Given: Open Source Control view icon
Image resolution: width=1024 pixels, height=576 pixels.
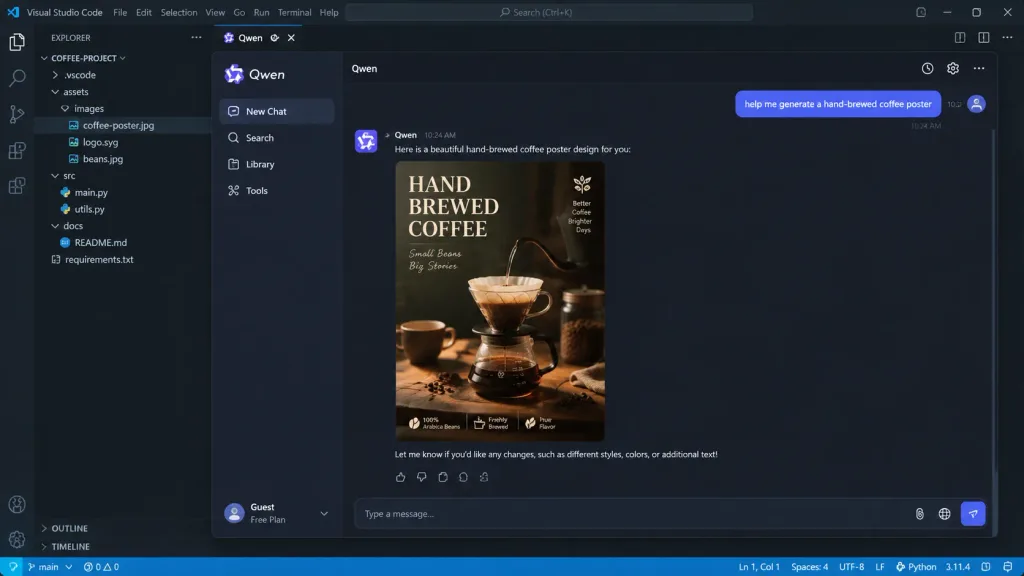Looking at the screenshot, I should tap(17, 114).
